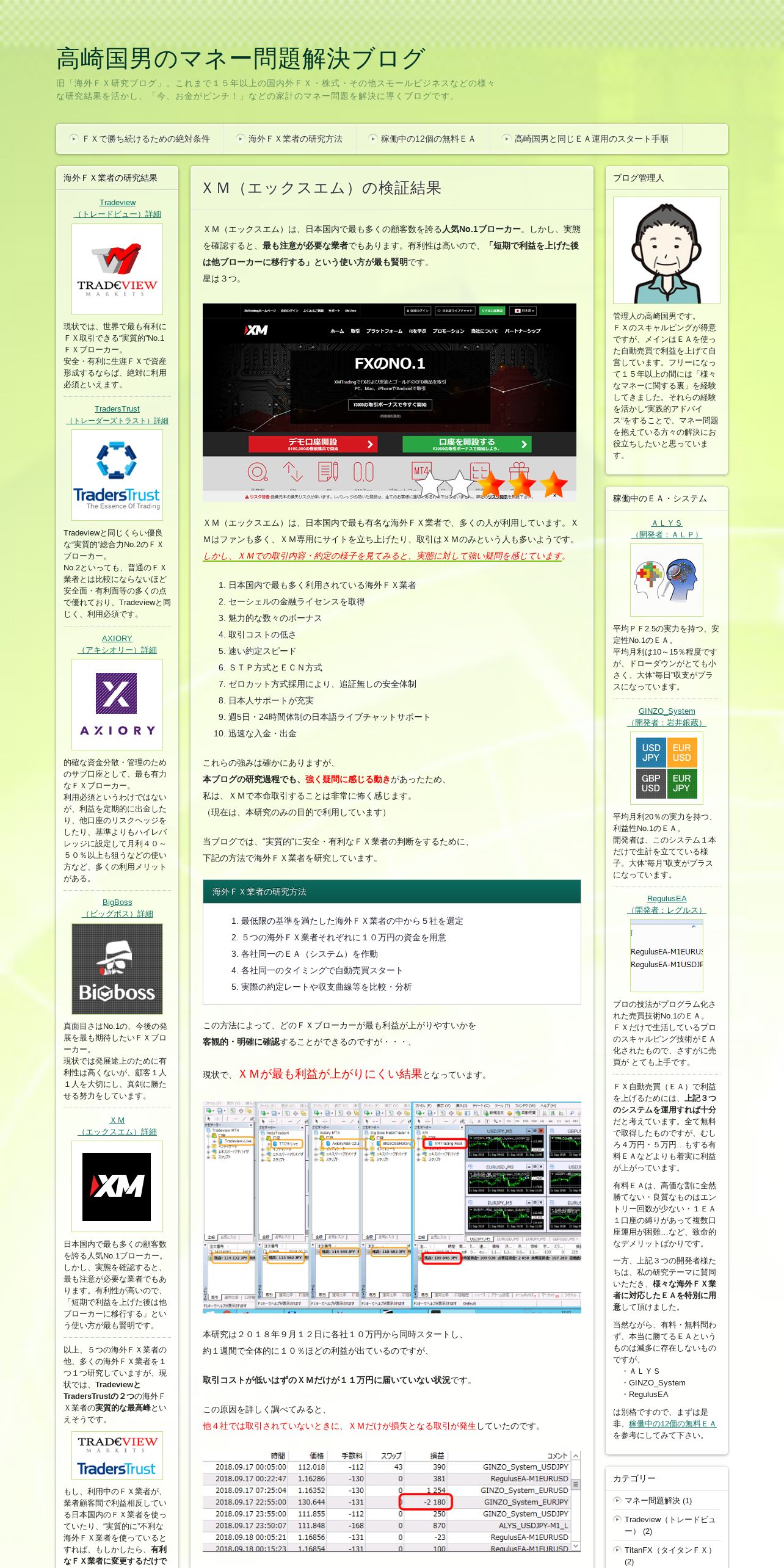Click the AXIORY（アキシオリー）詳細 link

click(x=117, y=644)
